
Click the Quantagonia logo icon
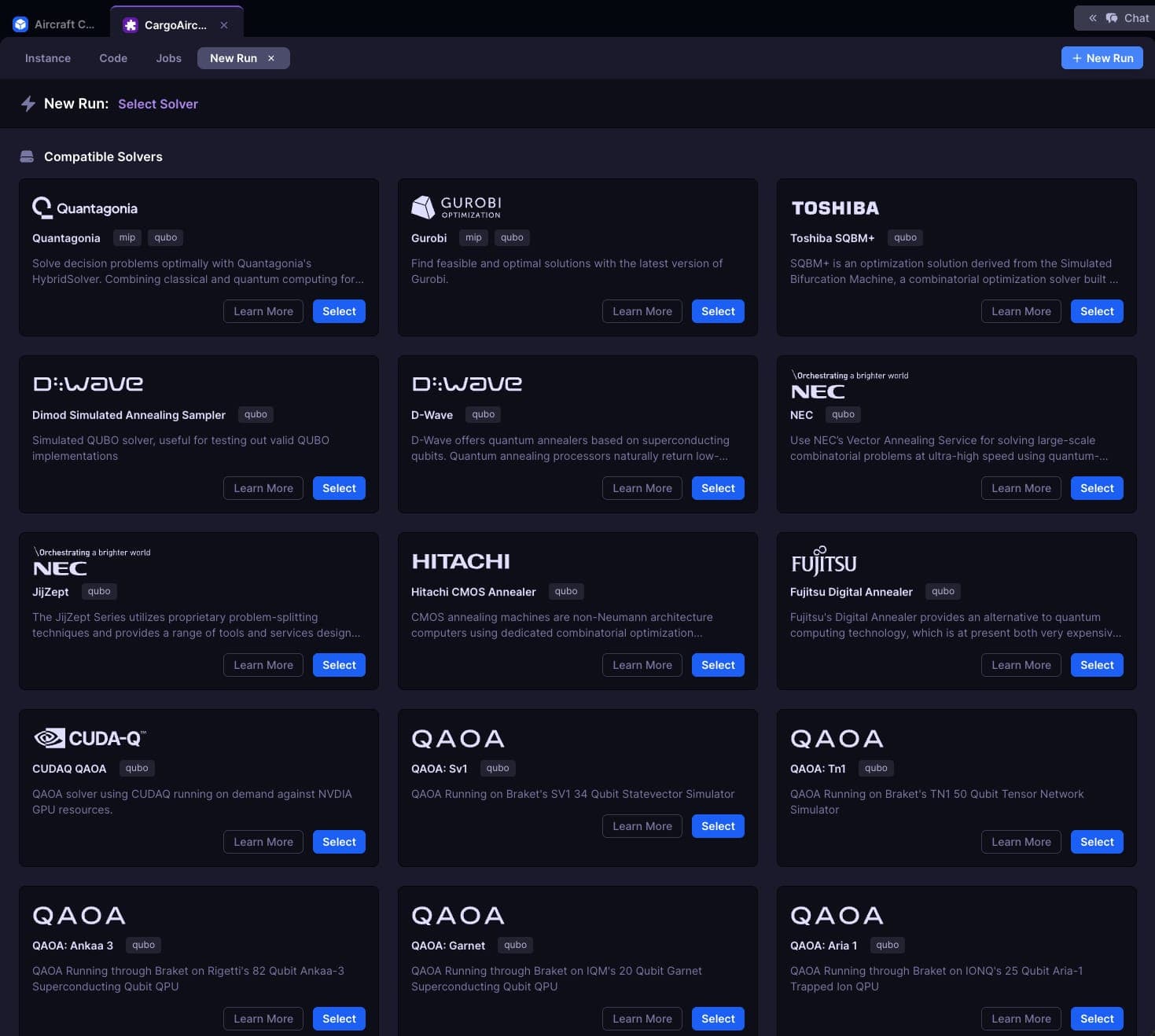[42, 207]
